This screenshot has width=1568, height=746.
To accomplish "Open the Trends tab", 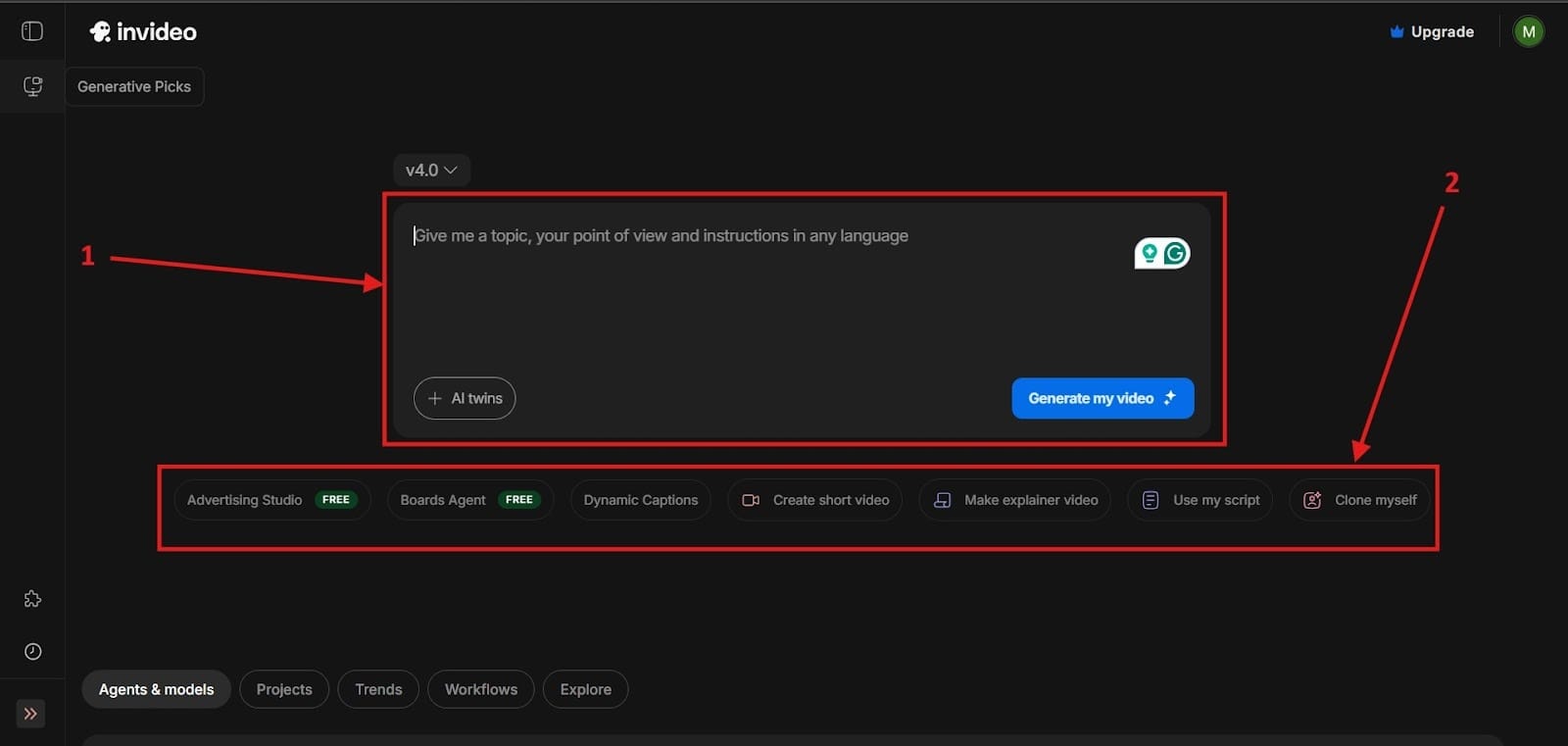I will click(378, 689).
